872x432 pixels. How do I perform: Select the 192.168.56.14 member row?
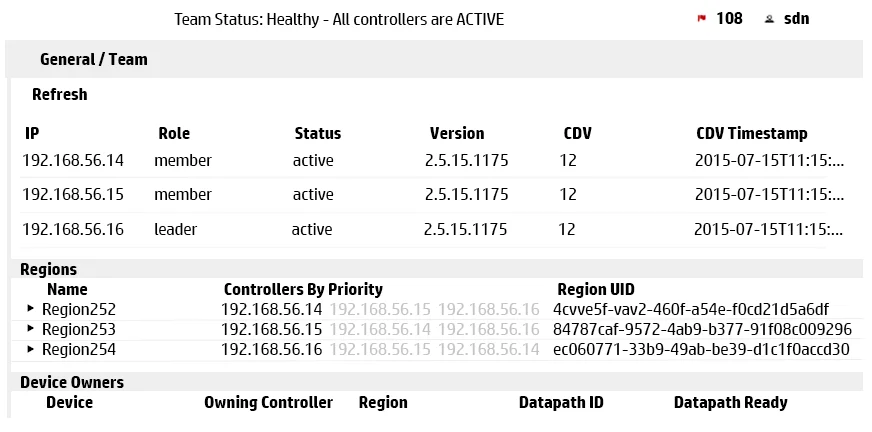click(x=423, y=161)
